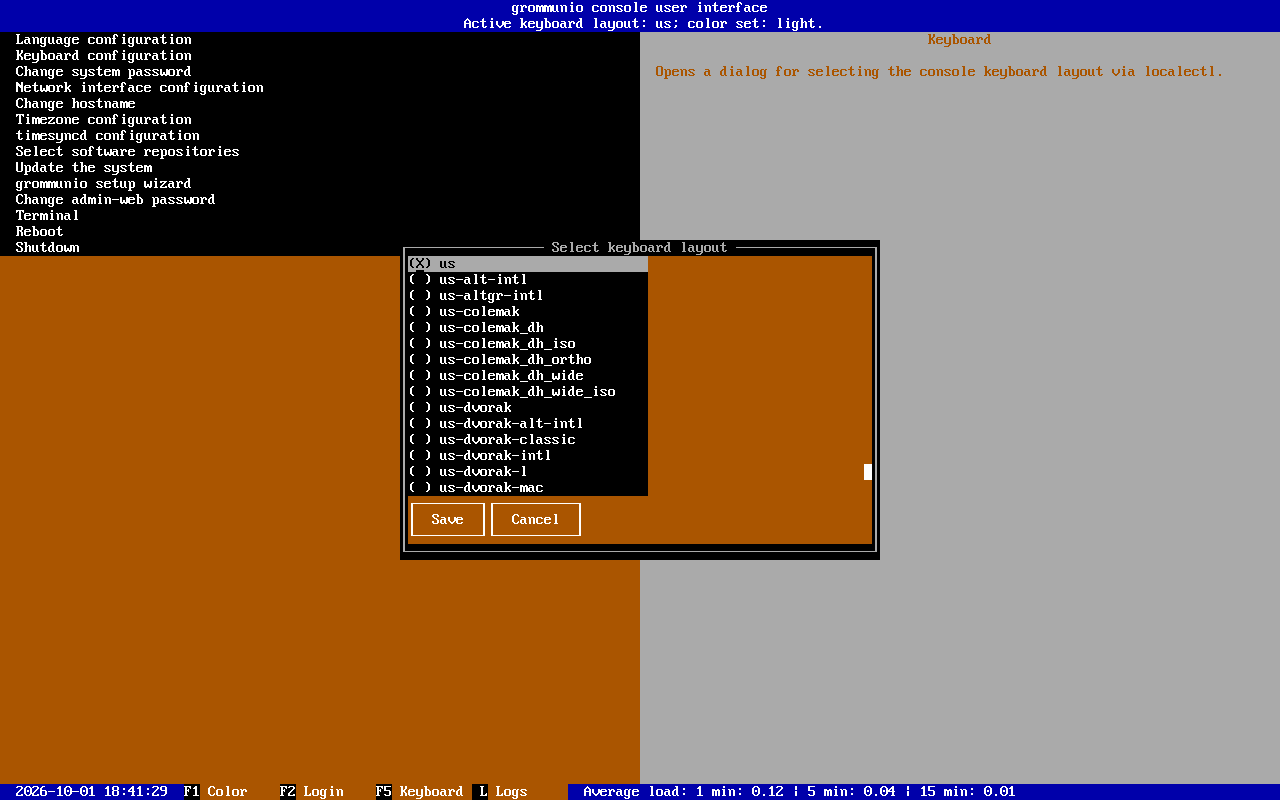The image size is (1280, 800).
Task: Select the us-altgr-intl radio option
Action: pyautogui.click(x=528, y=296)
